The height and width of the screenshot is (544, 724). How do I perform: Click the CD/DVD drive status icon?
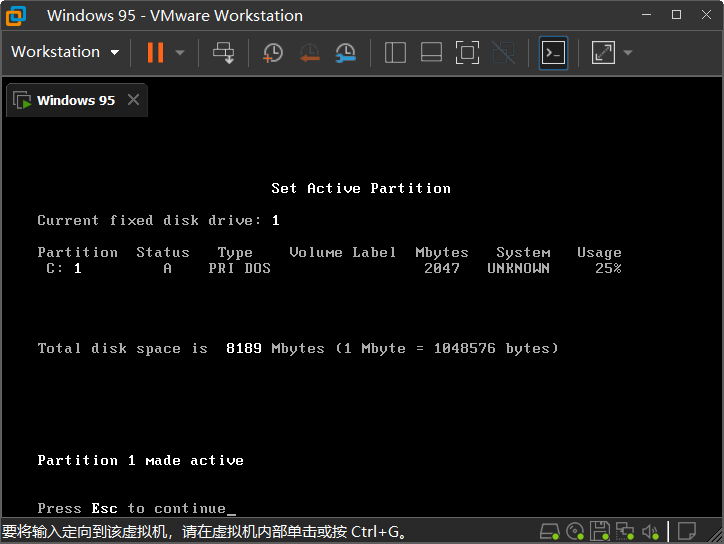575,532
